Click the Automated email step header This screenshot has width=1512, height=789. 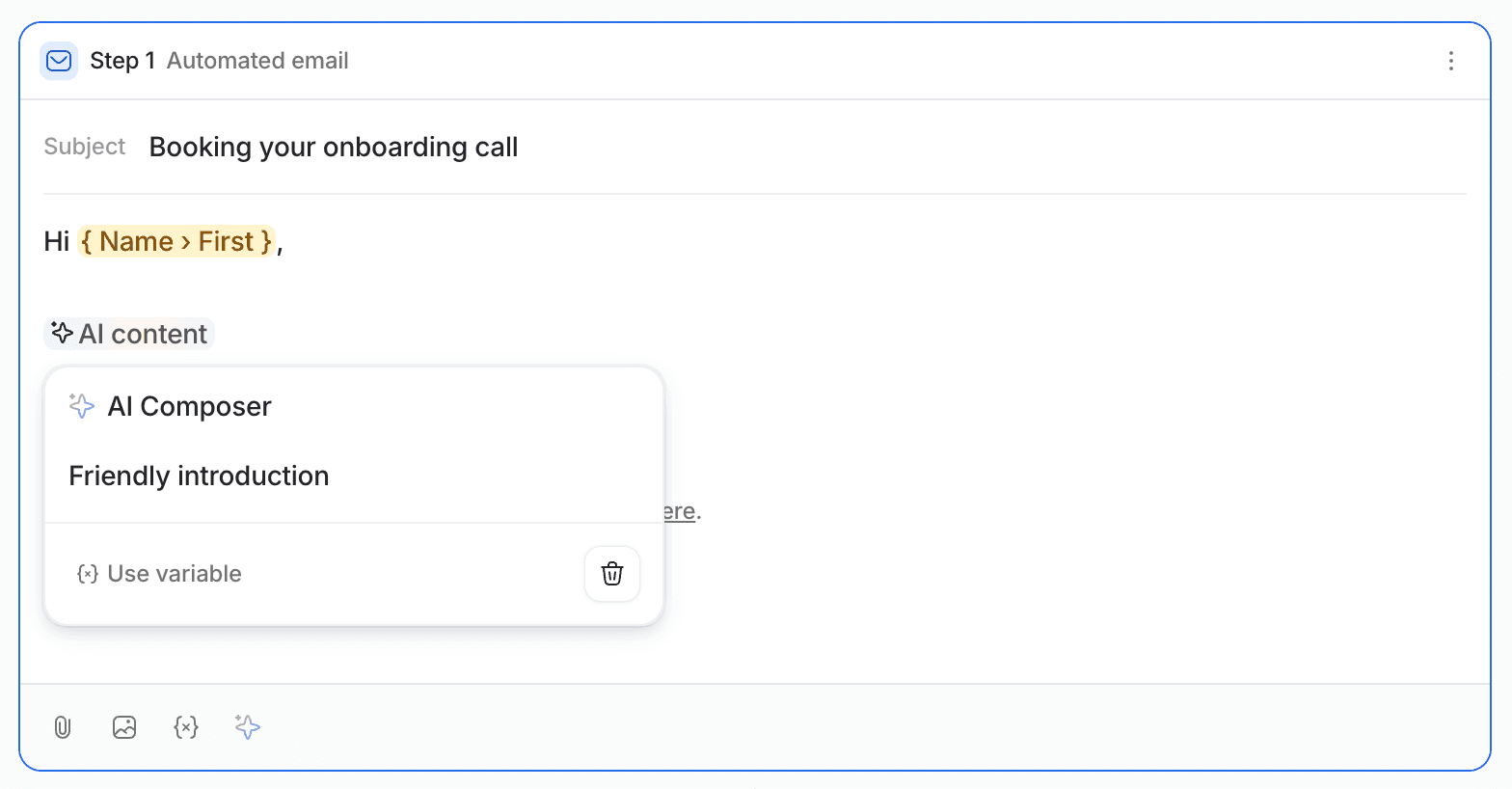tap(257, 60)
